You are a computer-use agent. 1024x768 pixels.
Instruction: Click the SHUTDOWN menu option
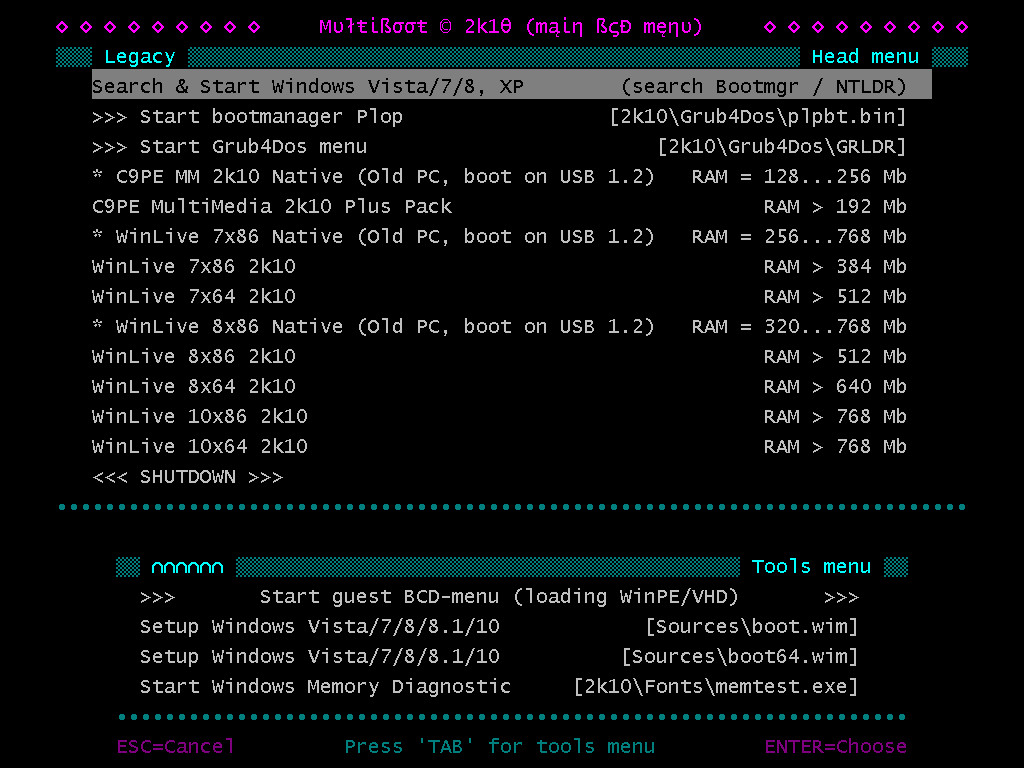point(187,476)
